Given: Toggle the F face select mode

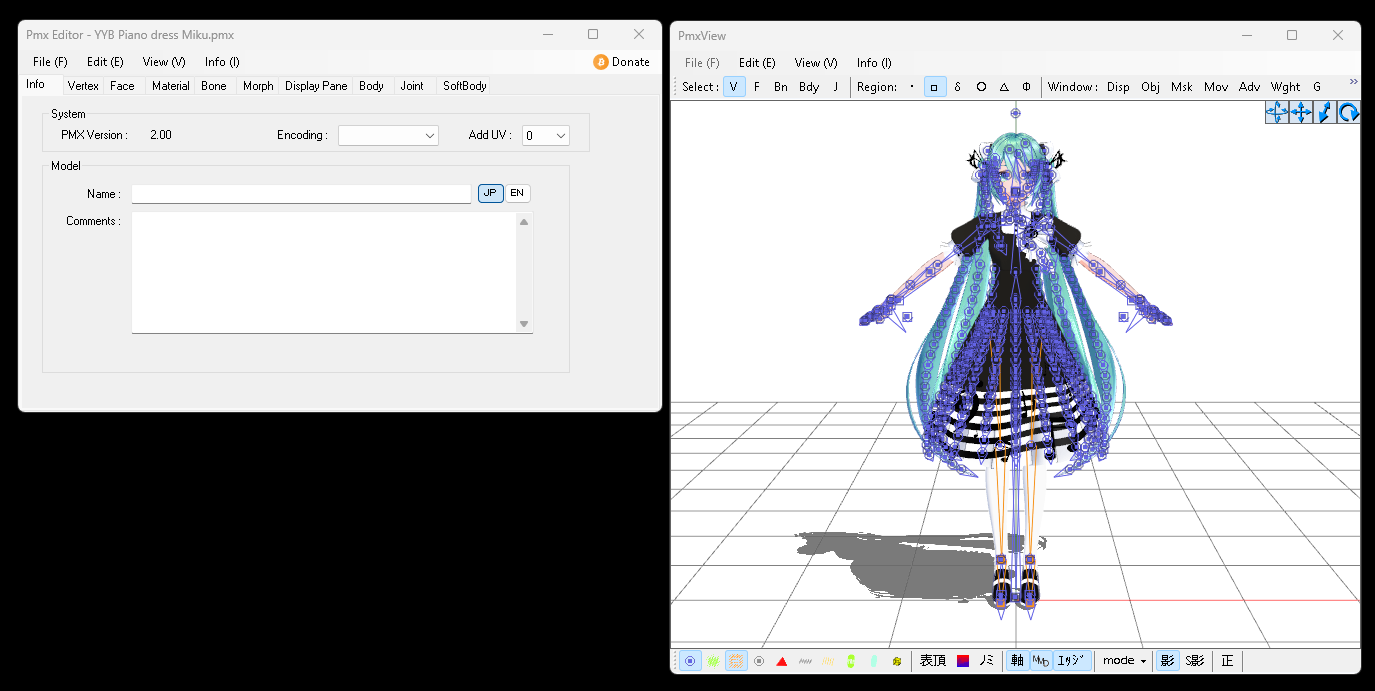Looking at the screenshot, I should 757,87.
